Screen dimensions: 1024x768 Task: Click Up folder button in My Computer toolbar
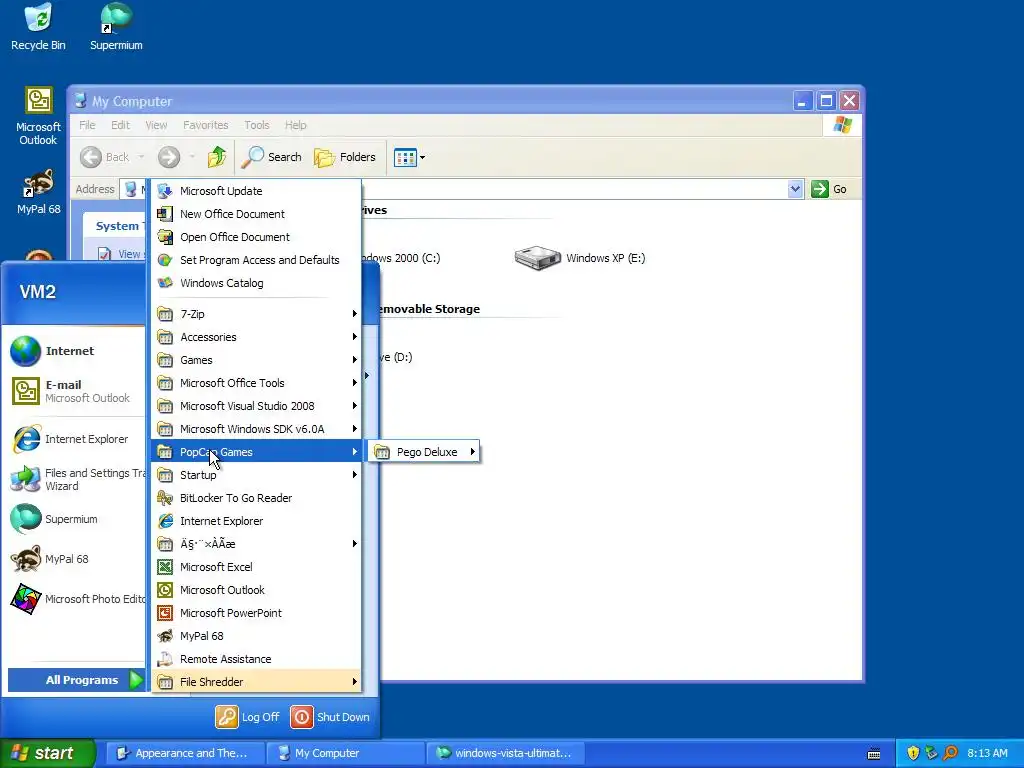(217, 157)
